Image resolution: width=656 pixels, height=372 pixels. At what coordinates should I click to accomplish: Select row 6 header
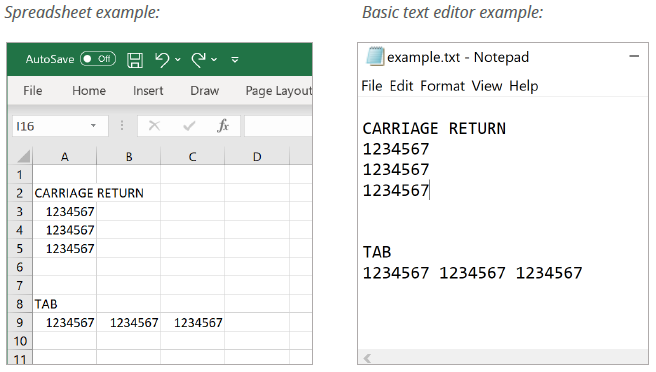coord(20,267)
